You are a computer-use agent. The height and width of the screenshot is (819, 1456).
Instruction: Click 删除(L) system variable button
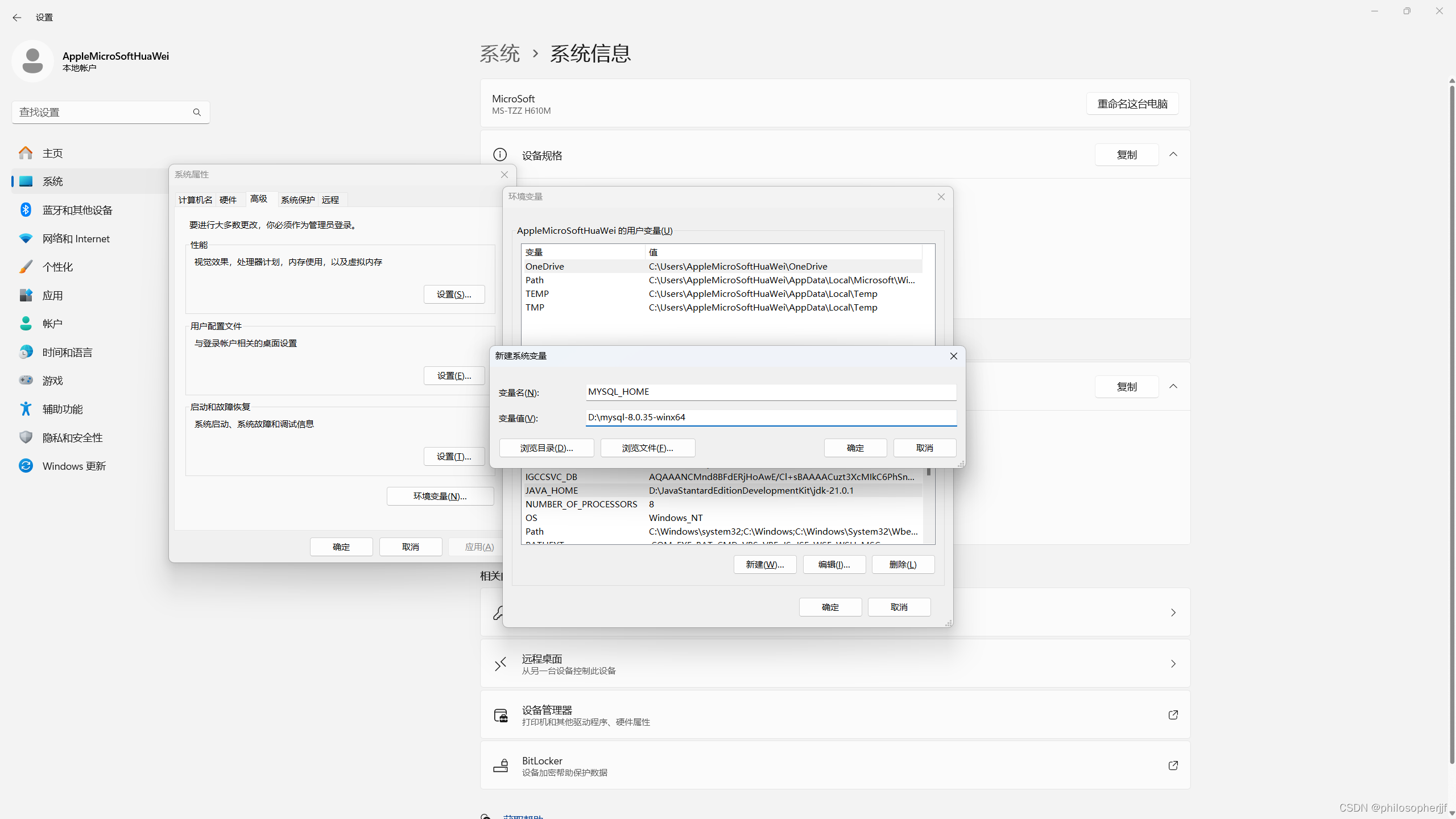tap(903, 565)
